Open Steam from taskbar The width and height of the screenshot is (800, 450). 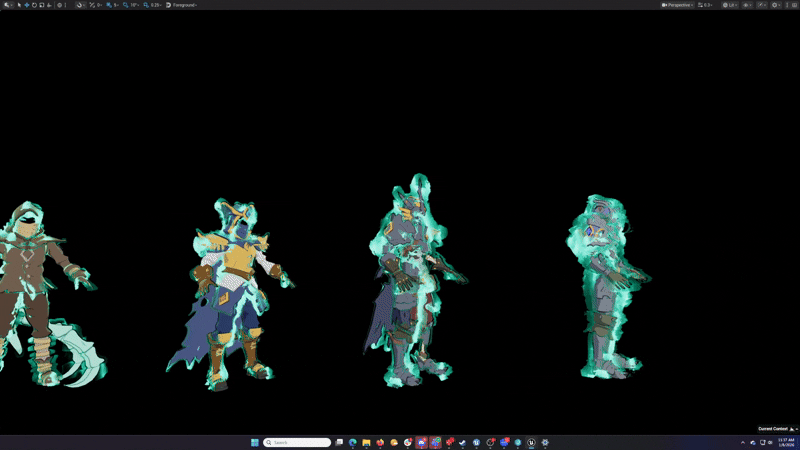(x=462, y=442)
